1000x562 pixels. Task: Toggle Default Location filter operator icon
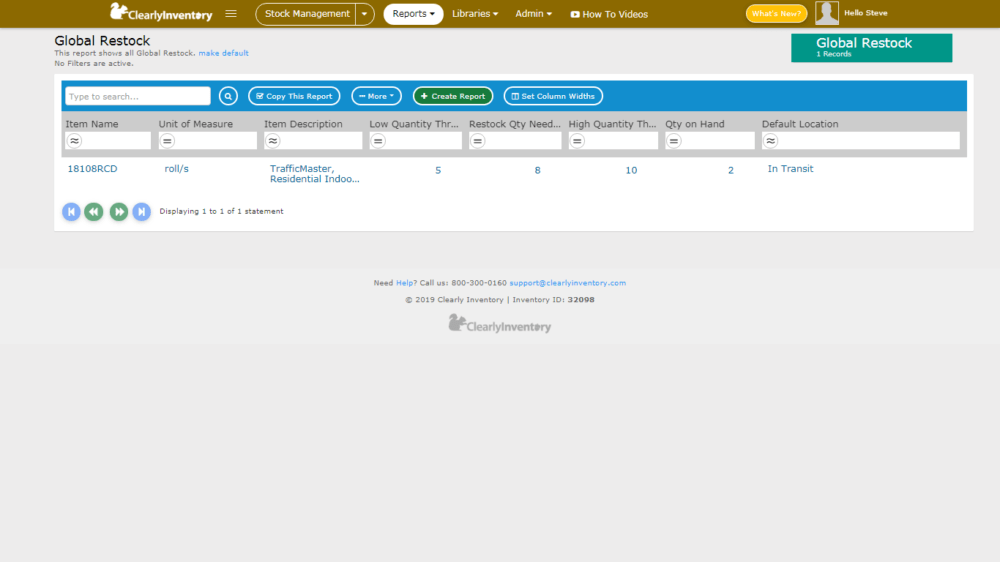point(770,141)
